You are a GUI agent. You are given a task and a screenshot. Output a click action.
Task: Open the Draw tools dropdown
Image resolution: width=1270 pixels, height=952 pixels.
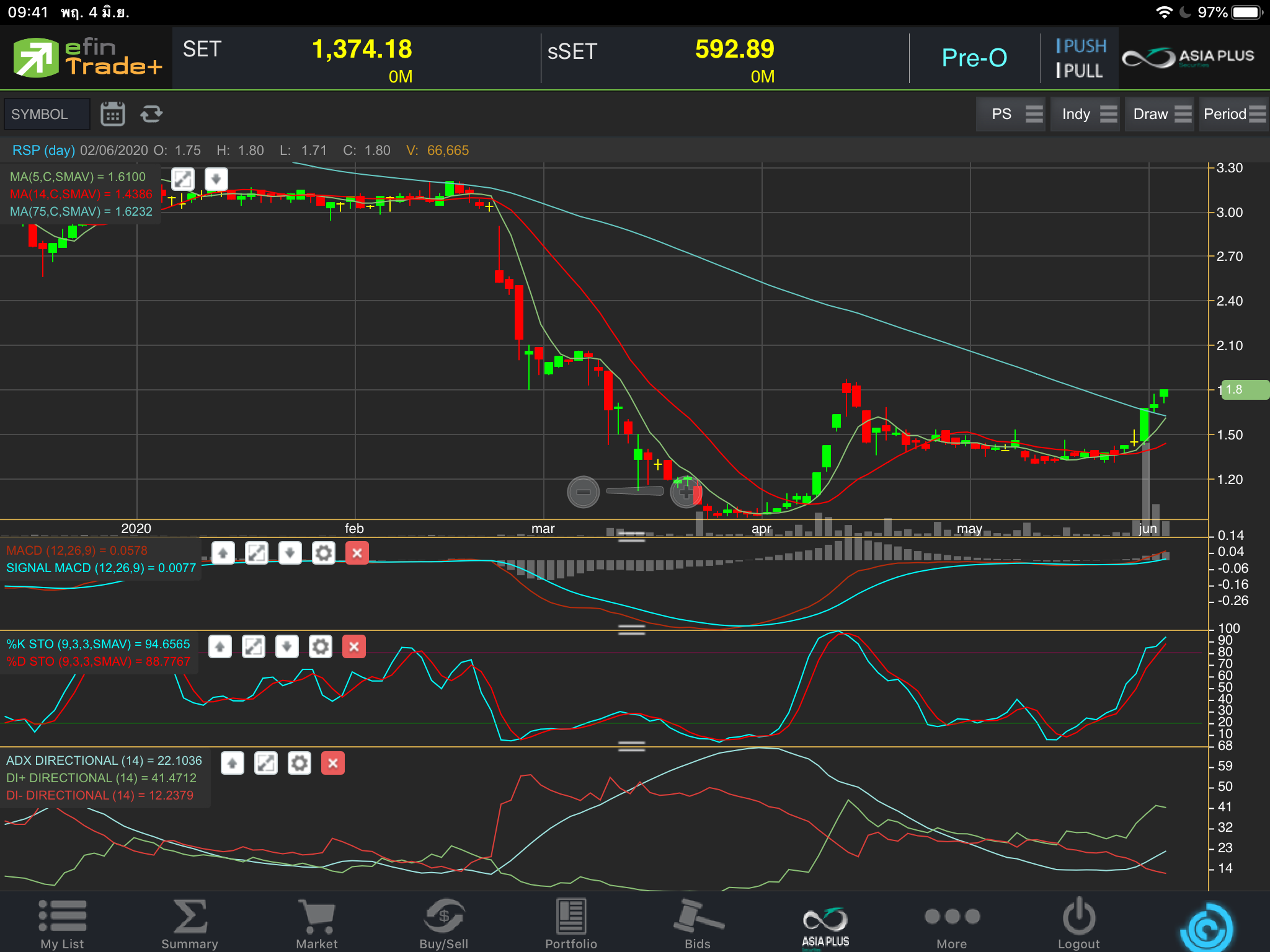(x=1160, y=114)
